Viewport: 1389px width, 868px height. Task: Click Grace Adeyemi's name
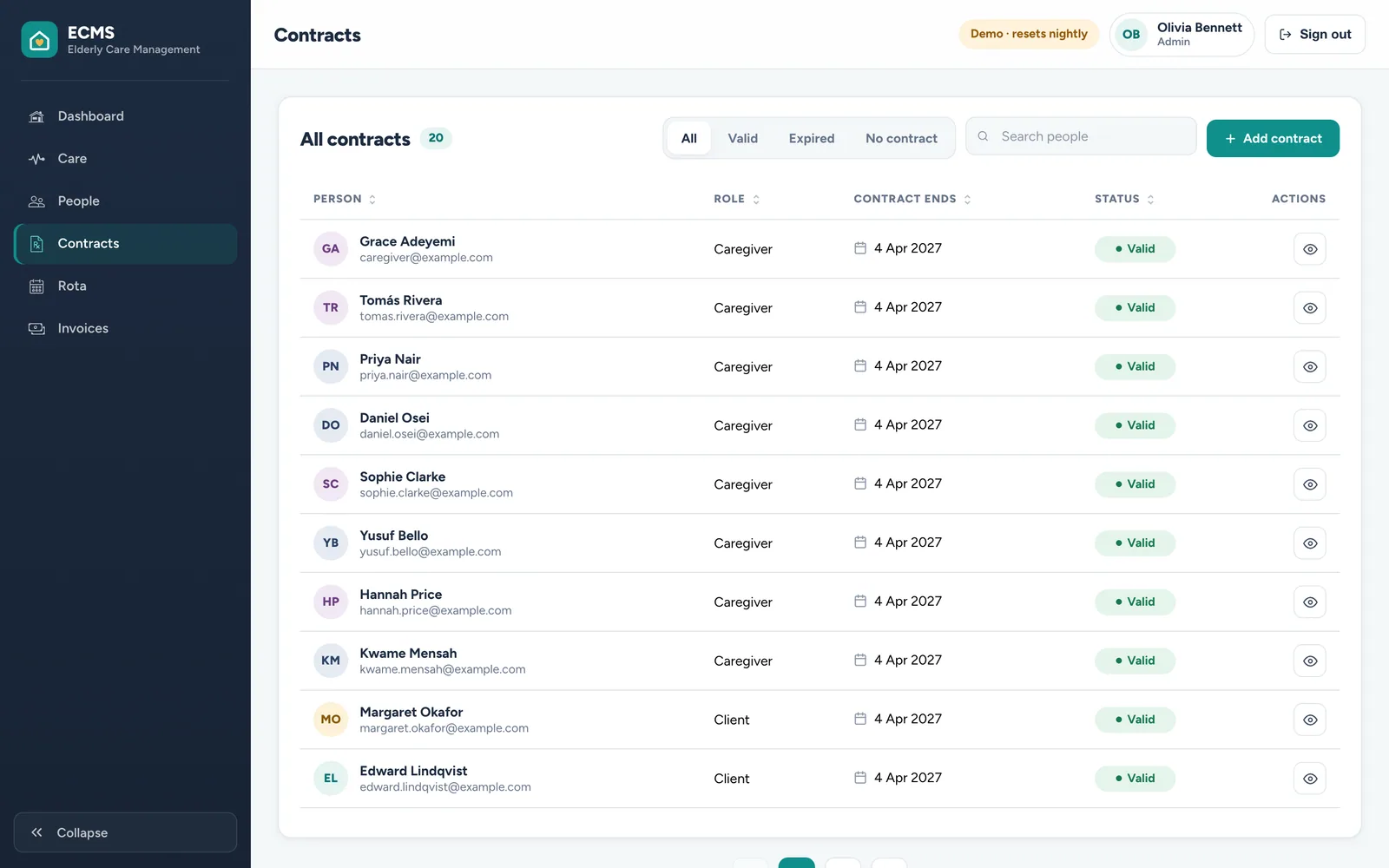(407, 241)
